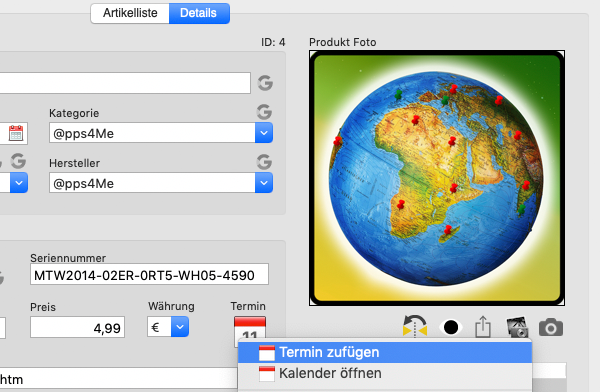Select the Details tab
Viewport: 600px width, 392px height.
click(199, 13)
